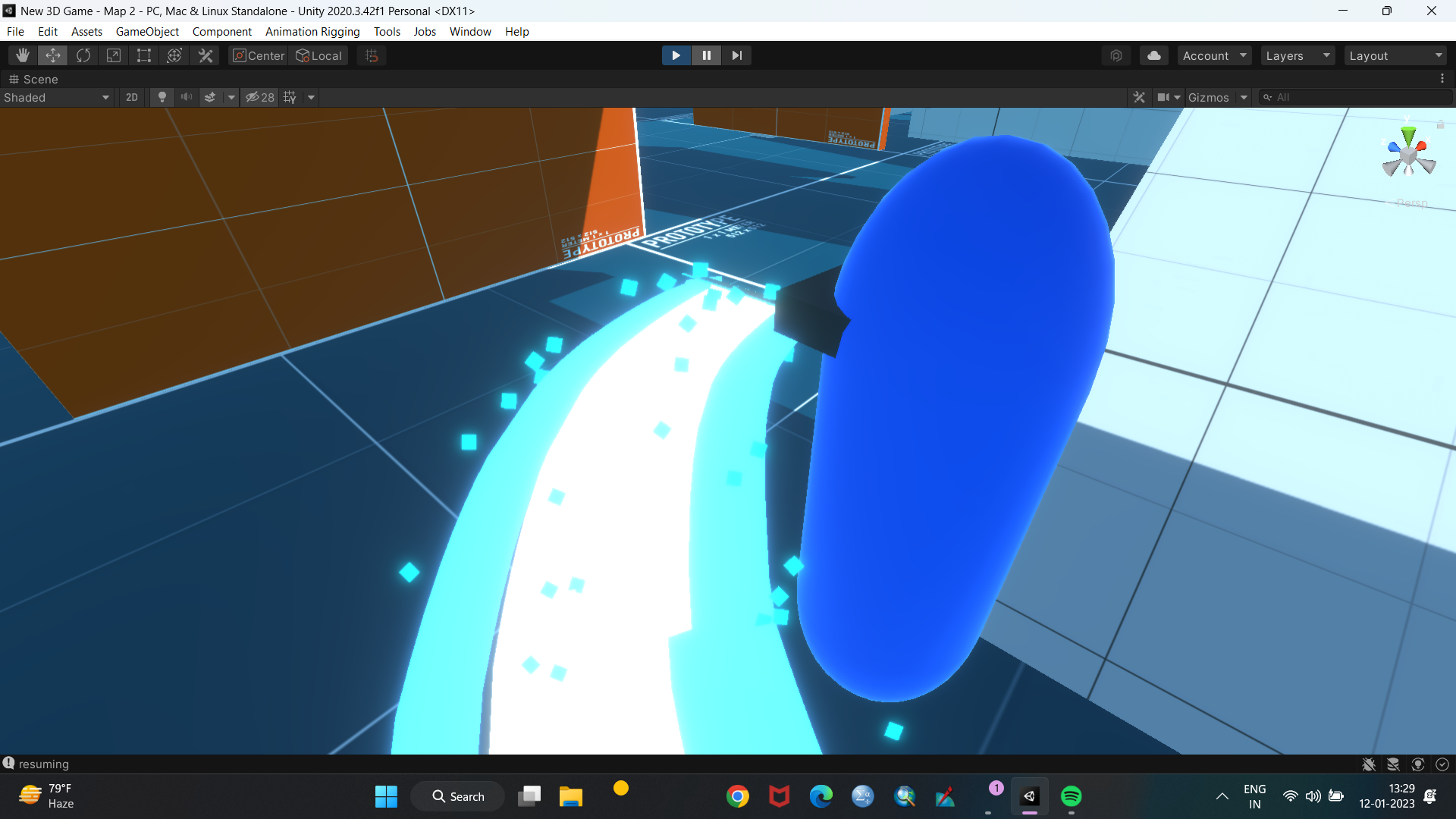Open the Layers dropdown
The image size is (1456, 819).
[1298, 55]
